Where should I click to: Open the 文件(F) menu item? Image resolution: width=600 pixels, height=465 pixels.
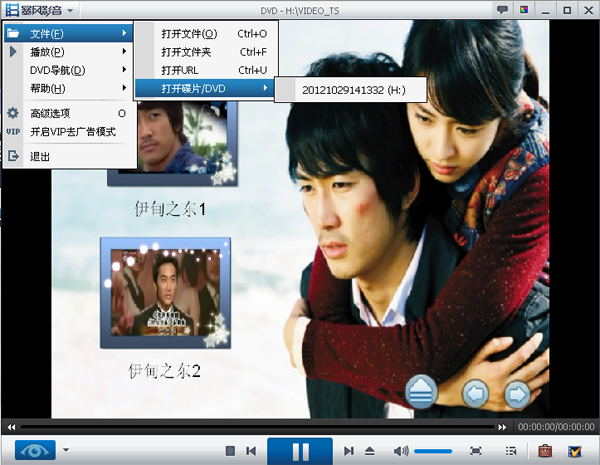pyautogui.click(x=68, y=33)
